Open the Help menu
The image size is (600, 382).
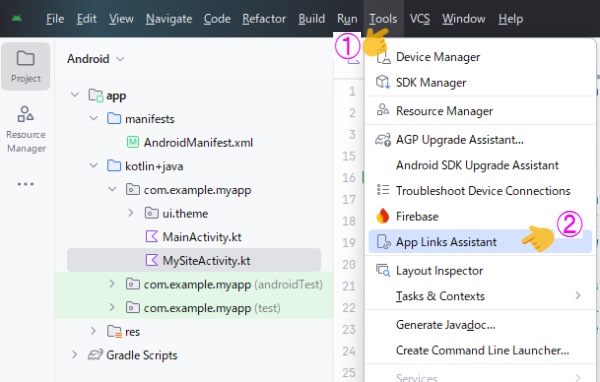[x=510, y=19]
